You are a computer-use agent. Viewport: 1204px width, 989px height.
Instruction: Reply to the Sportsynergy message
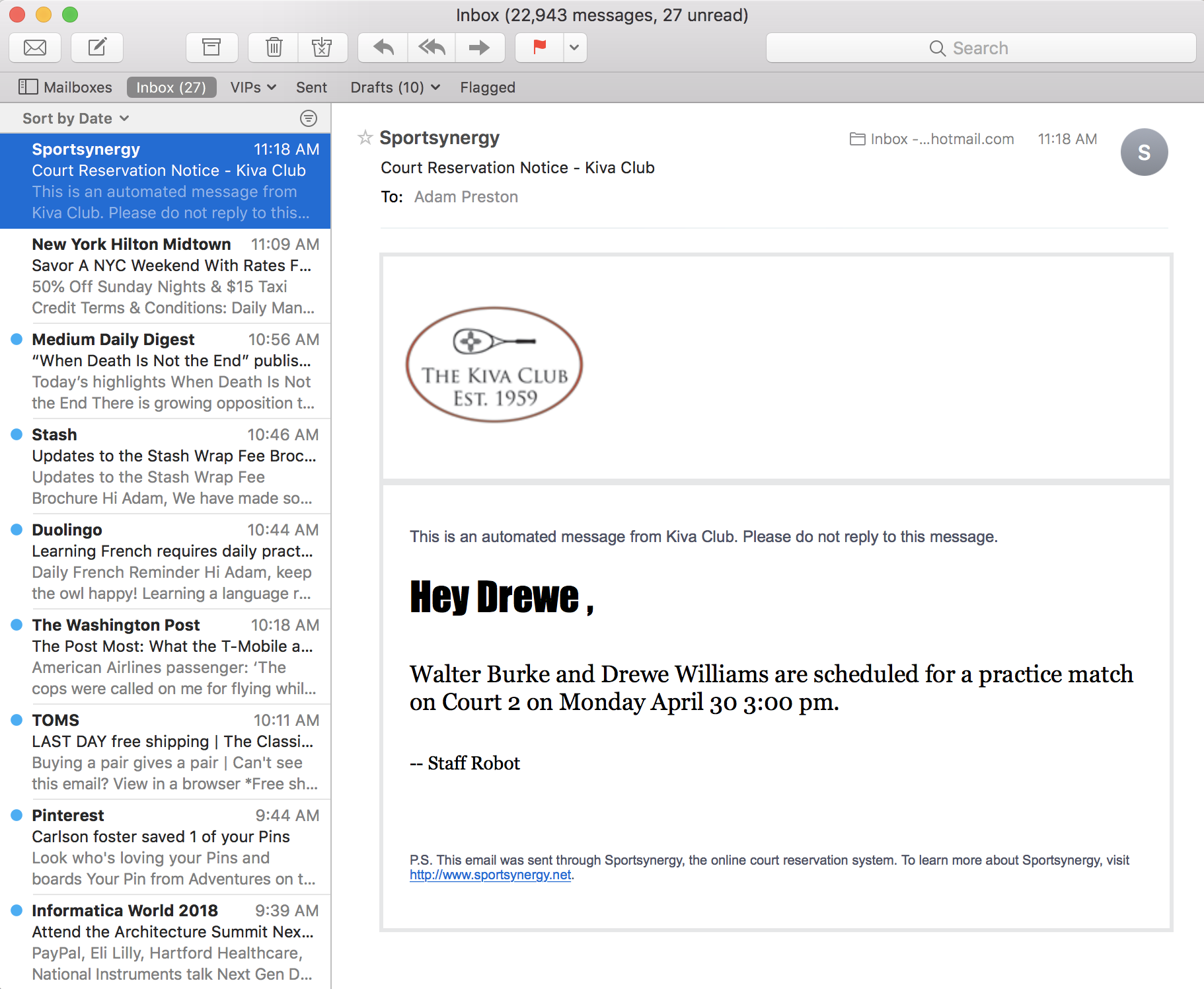(383, 48)
